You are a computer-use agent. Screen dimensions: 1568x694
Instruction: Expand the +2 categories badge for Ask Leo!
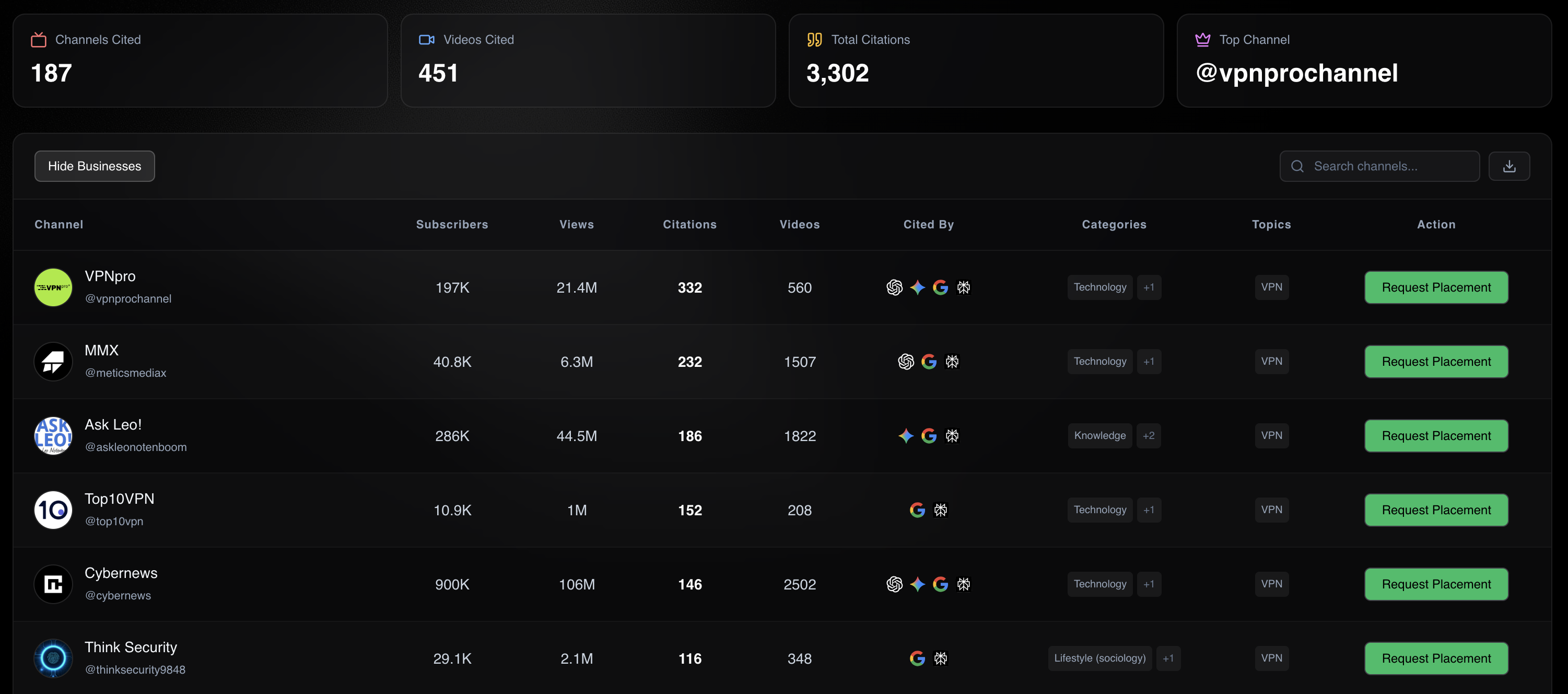click(1148, 436)
